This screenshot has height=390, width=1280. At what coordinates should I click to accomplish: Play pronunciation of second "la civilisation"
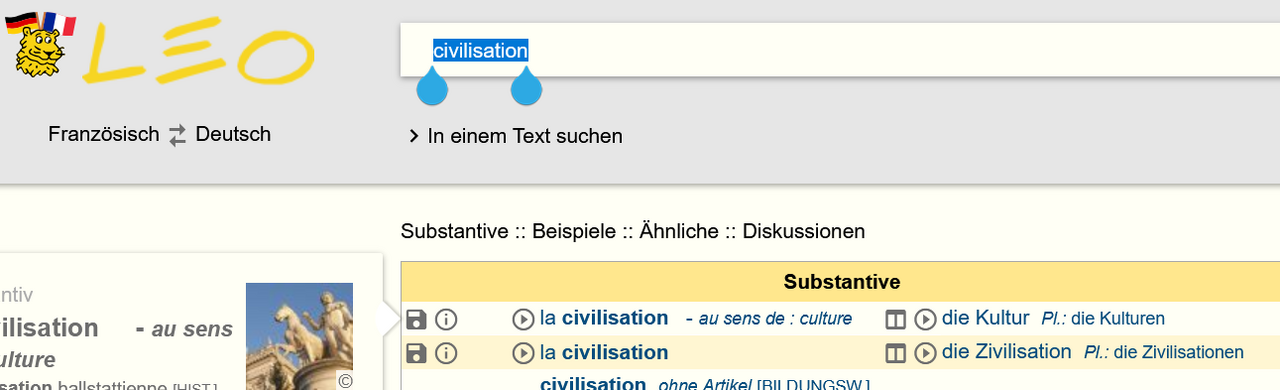click(523, 353)
